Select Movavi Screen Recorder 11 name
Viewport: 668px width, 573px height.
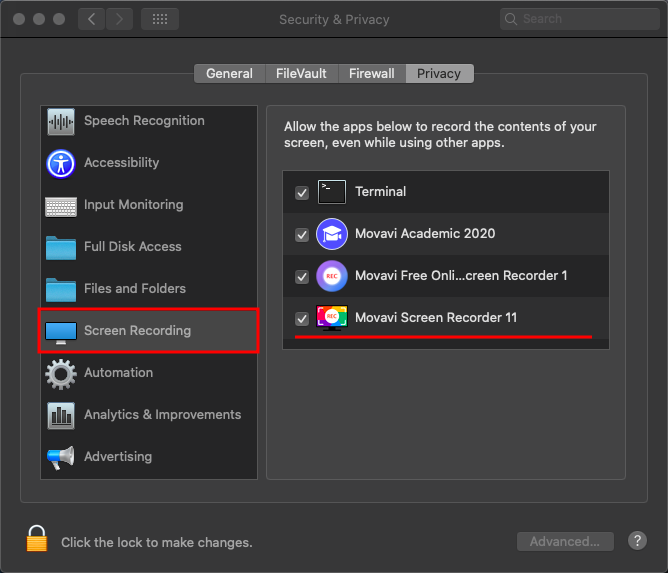click(x=436, y=317)
